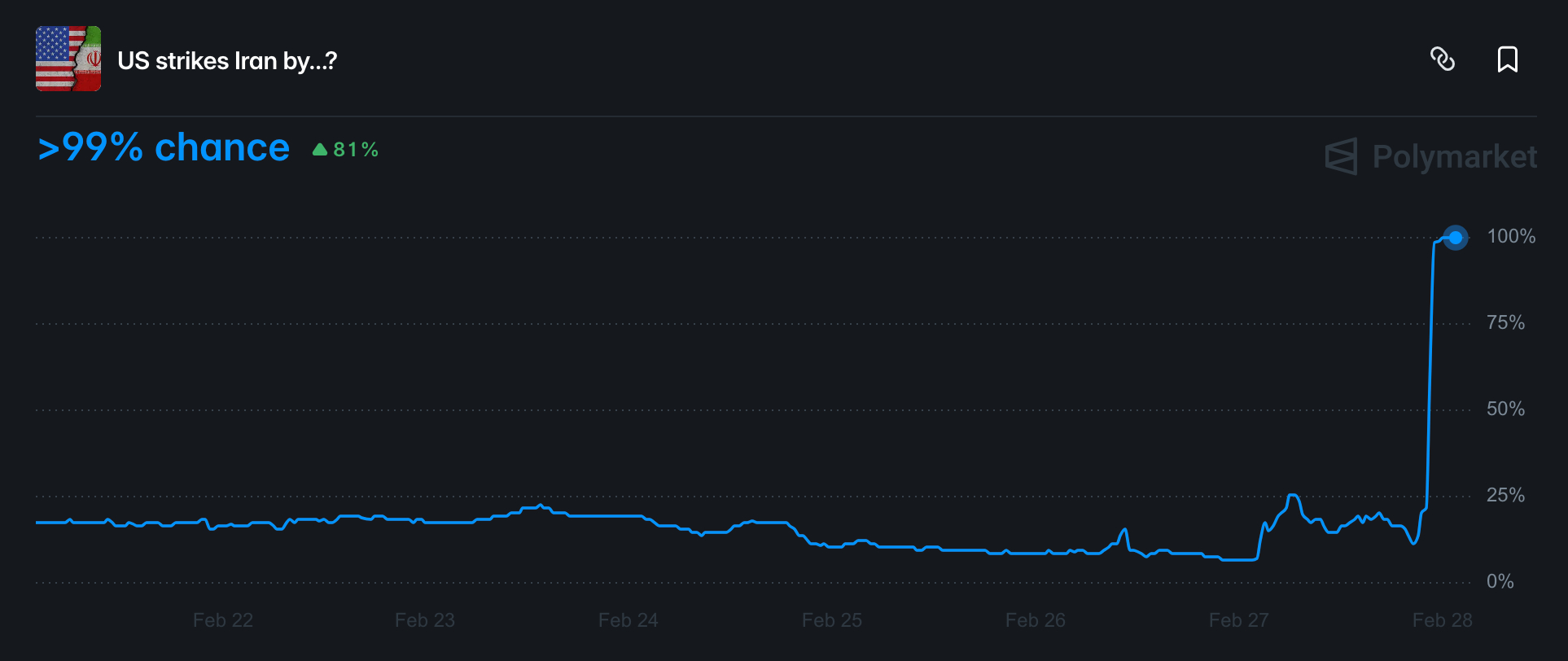Copy the market link with chain icon
Viewport: 1568px width, 661px height.
(x=1443, y=59)
